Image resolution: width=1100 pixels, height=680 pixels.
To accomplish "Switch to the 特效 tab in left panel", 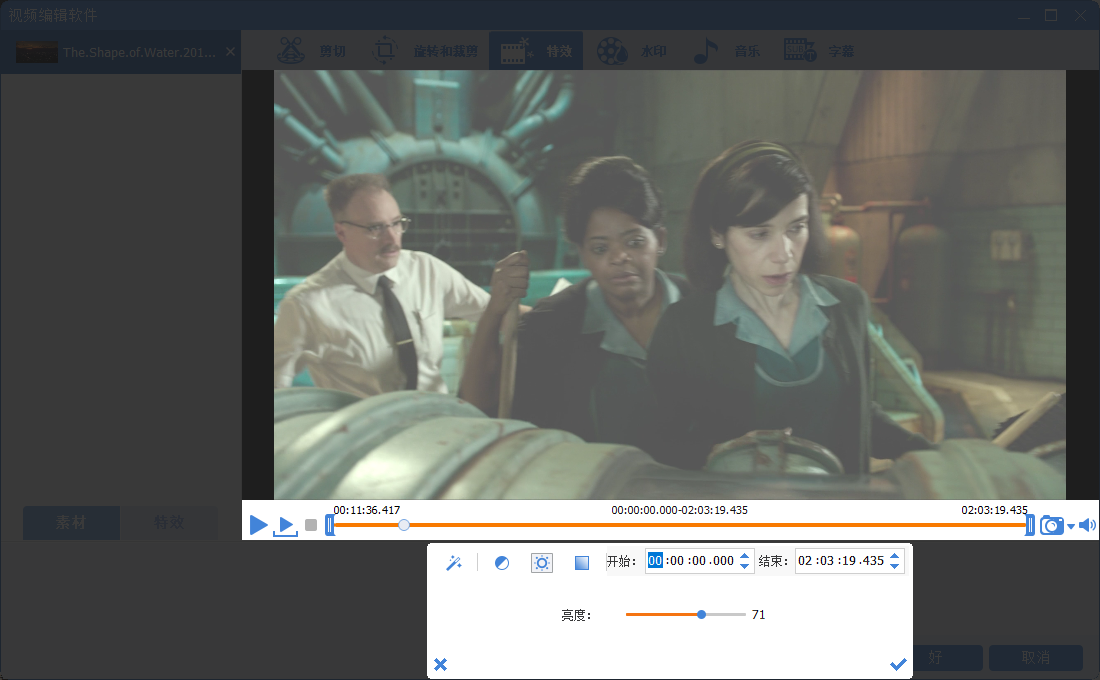I will point(168,523).
